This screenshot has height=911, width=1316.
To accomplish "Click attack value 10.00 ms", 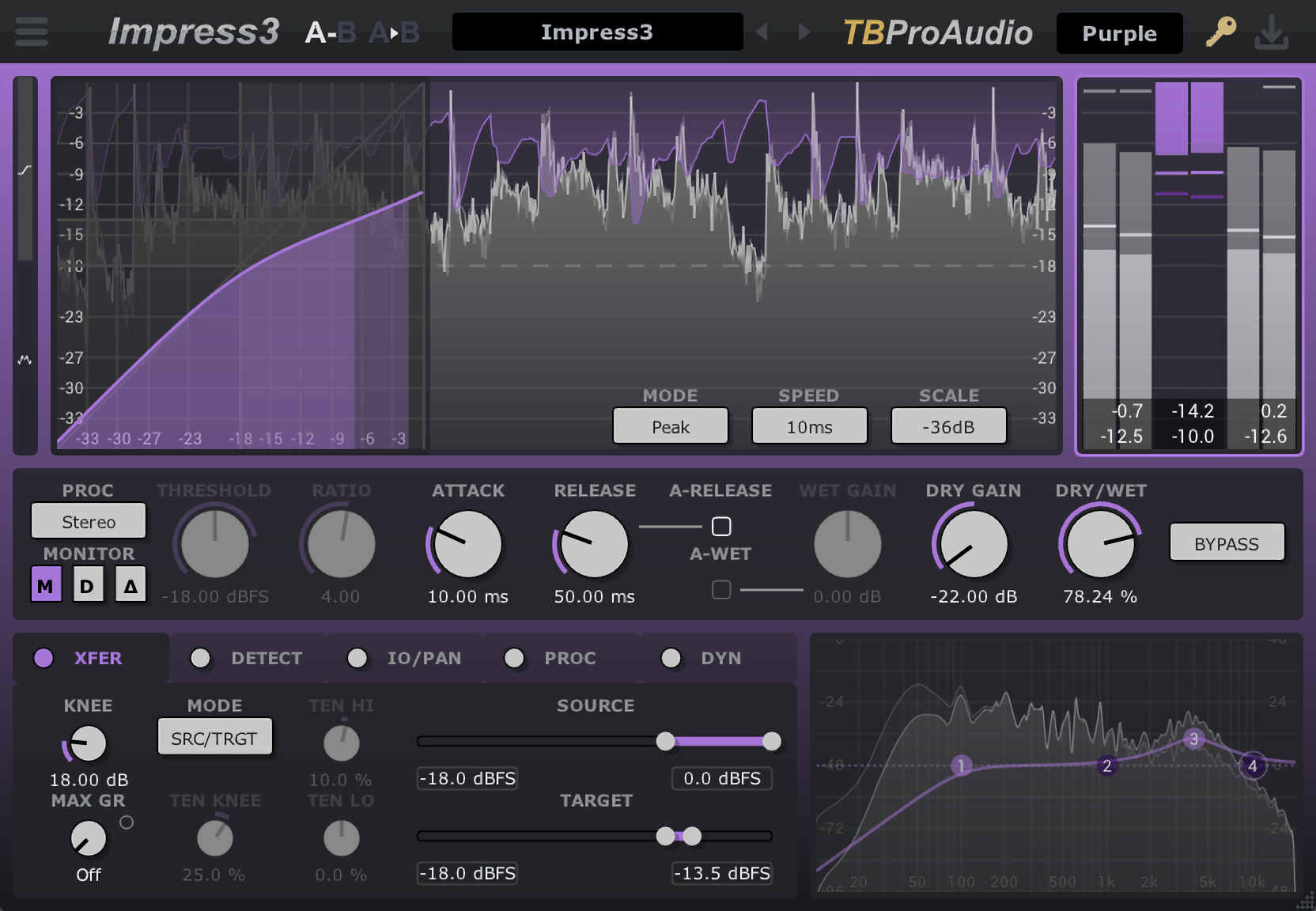I will tap(468, 596).
